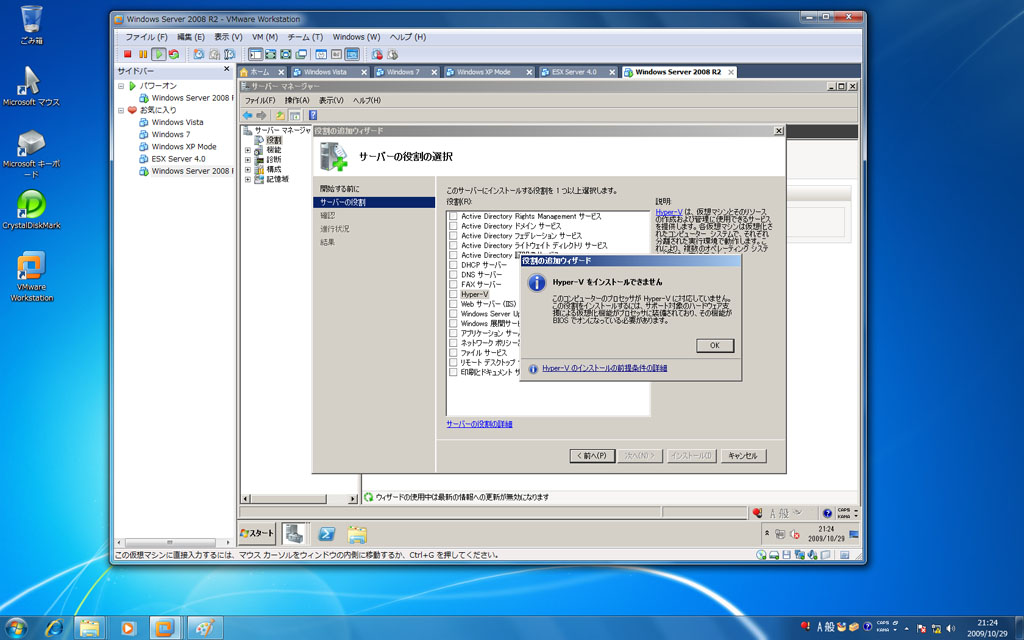This screenshot has height=640, width=1024.
Task: Open Server Manager help question icon
Action: coord(313,115)
